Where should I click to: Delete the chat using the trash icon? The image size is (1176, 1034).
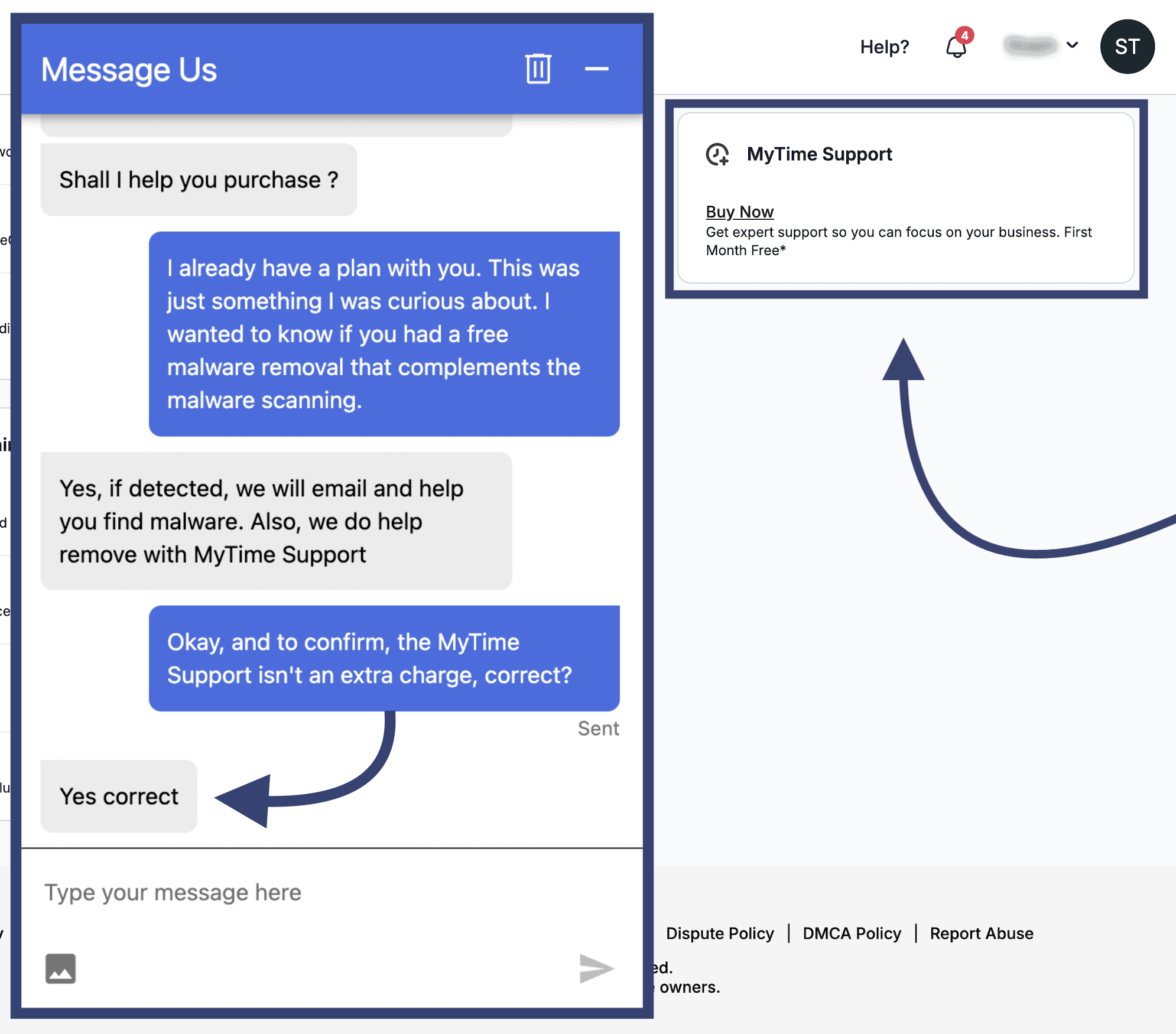click(538, 69)
